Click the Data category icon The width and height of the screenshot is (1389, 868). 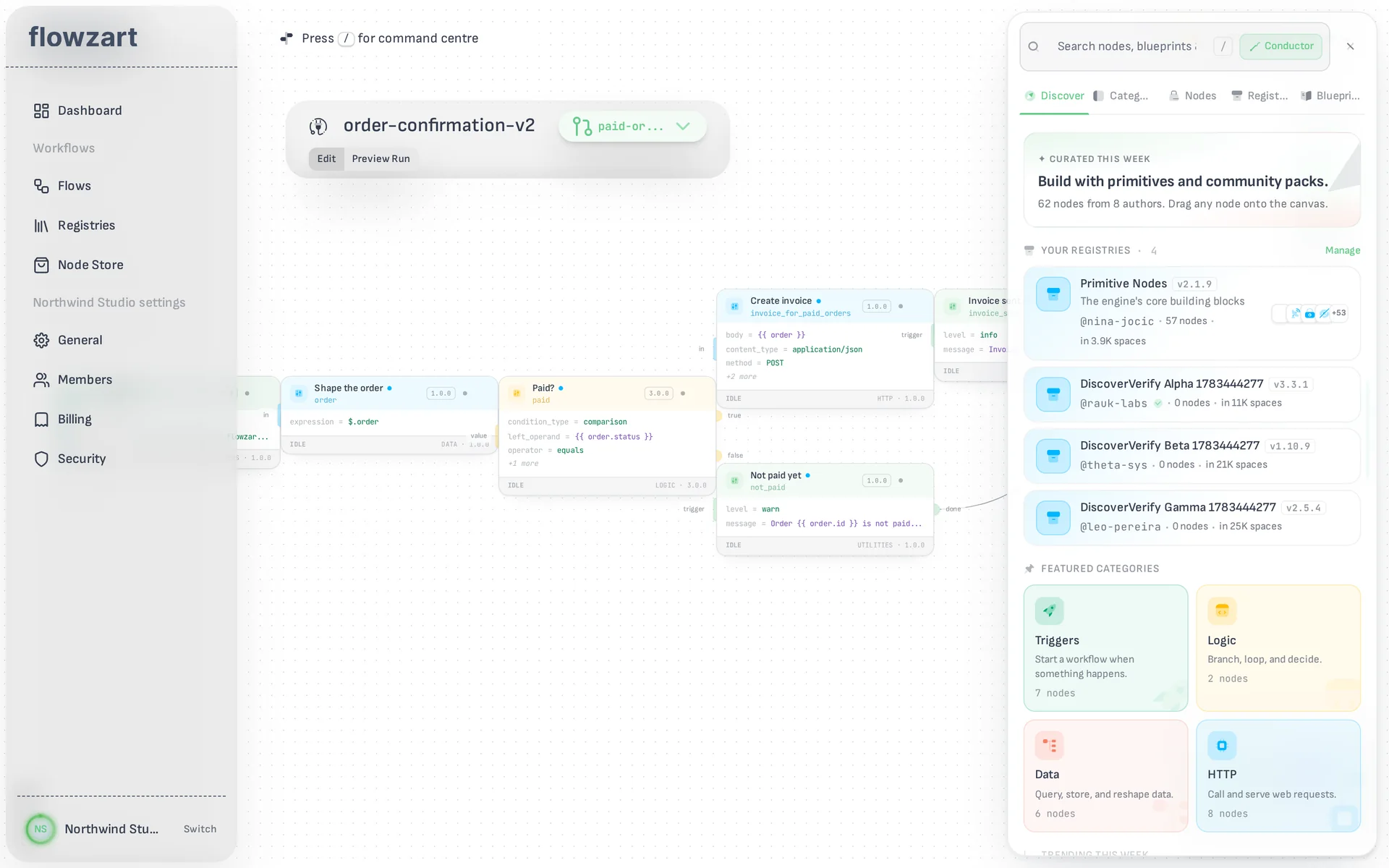coord(1049,746)
